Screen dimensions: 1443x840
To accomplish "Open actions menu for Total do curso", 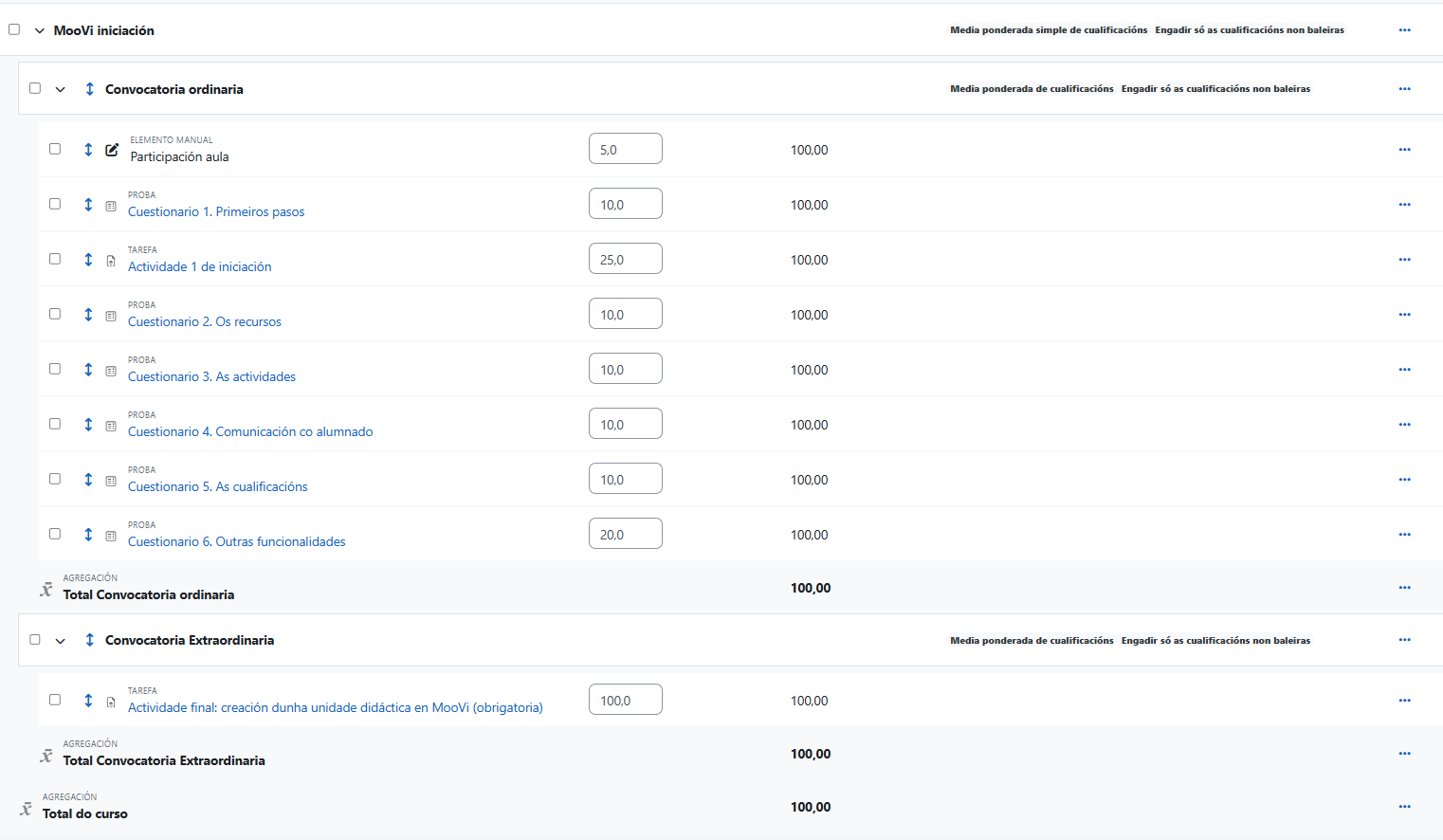I will [1404, 807].
